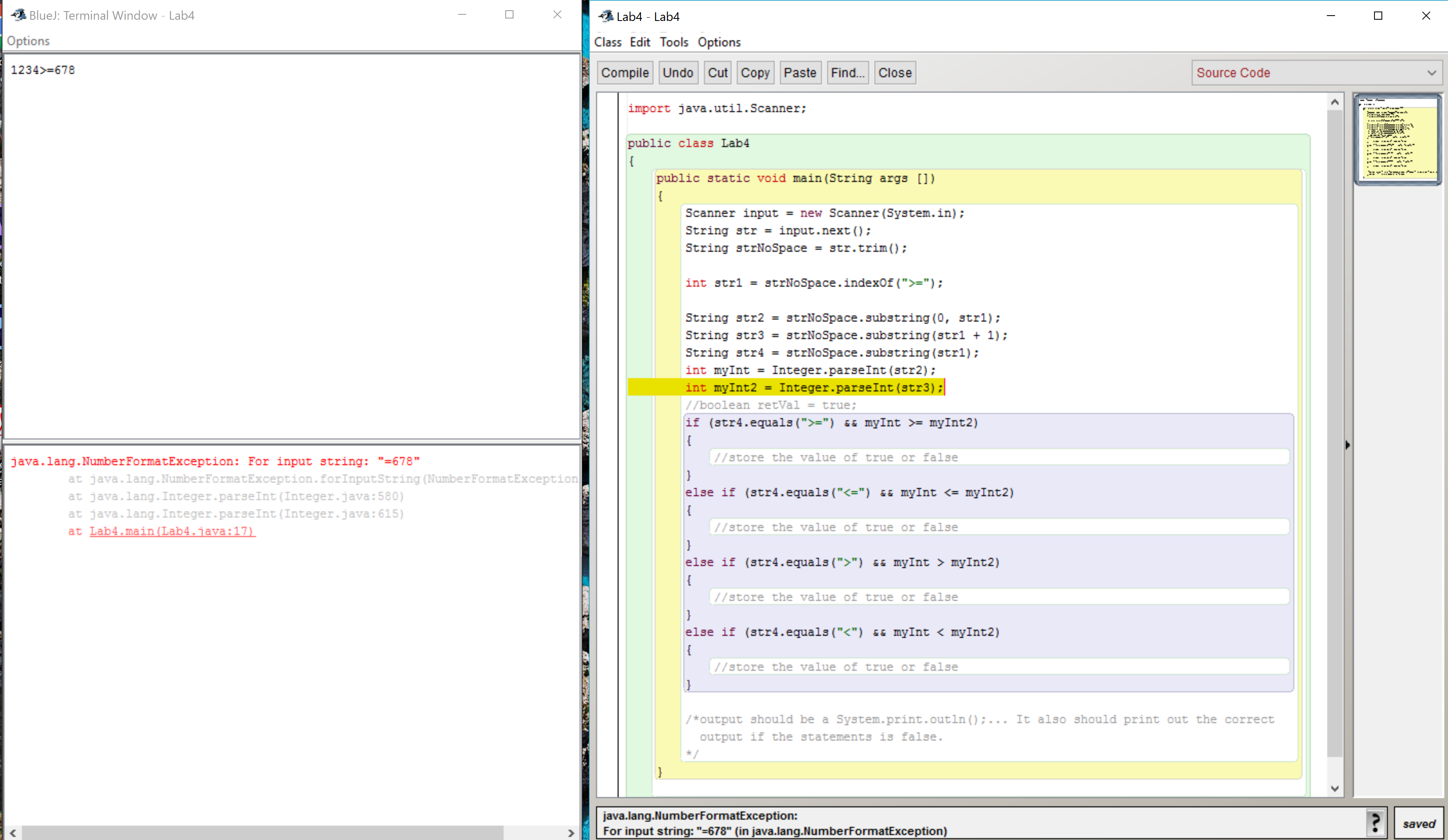1448x840 pixels.
Task: Click the 'saved' status indicator
Action: [1419, 823]
